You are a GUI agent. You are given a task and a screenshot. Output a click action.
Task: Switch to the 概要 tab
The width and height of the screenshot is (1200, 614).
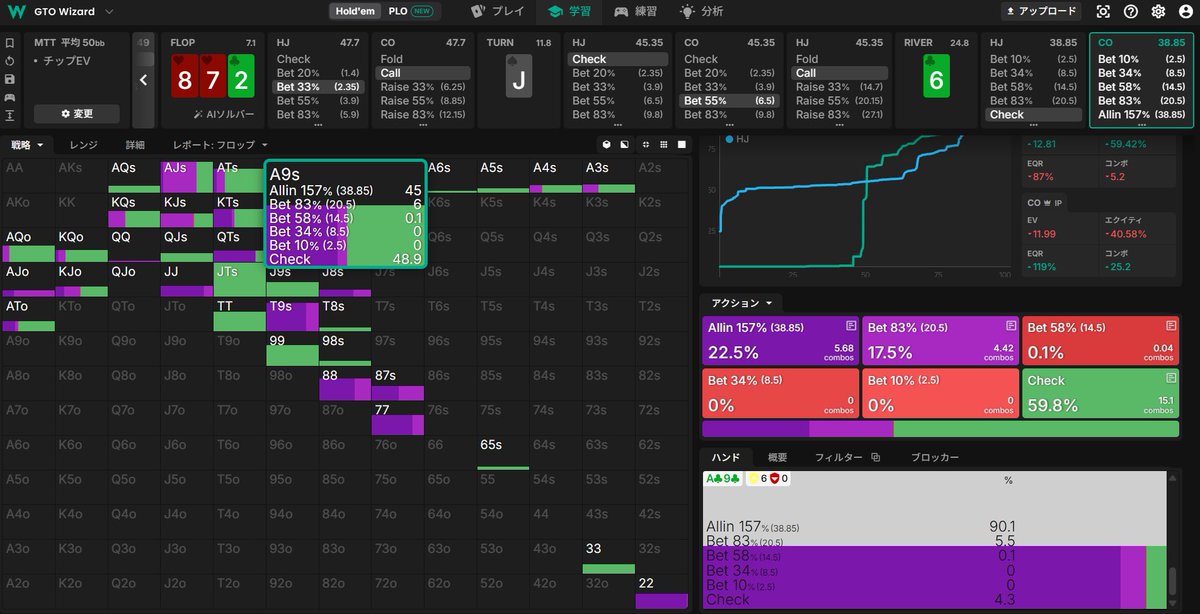(x=777, y=457)
